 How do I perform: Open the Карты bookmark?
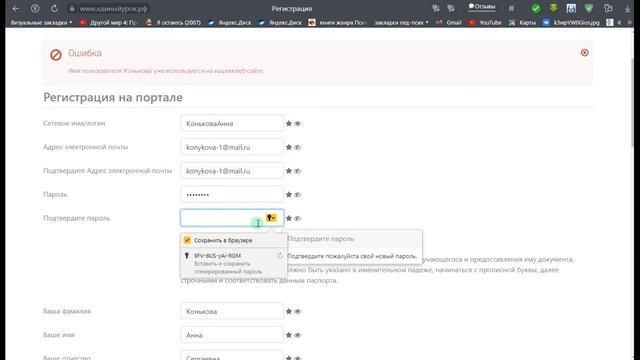tap(522, 22)
